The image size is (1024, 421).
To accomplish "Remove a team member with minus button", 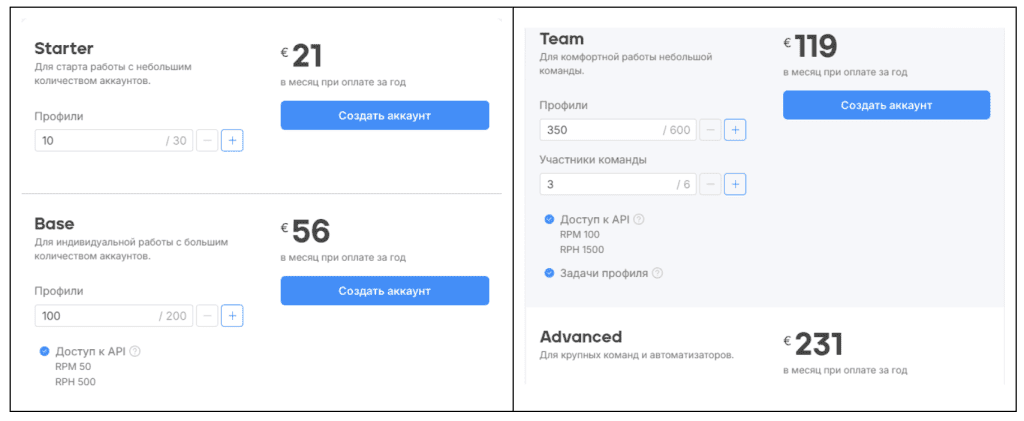I will (711, 185).
